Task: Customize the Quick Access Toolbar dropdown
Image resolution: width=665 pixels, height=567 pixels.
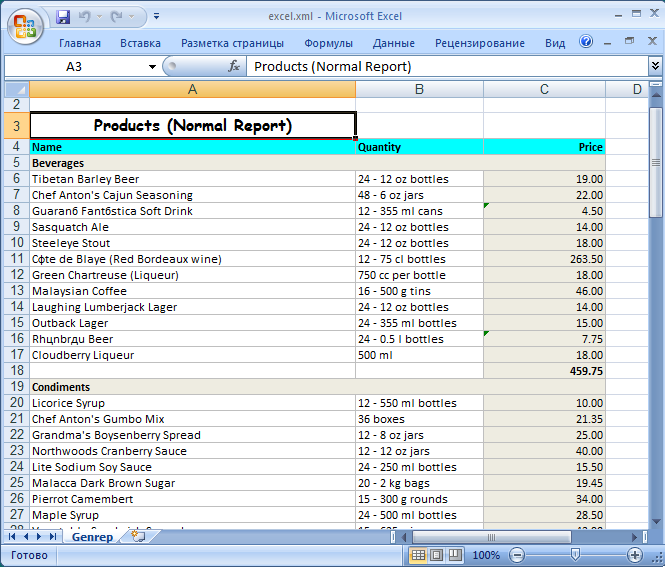Action: pyautogui.click(x=156, y=17)
